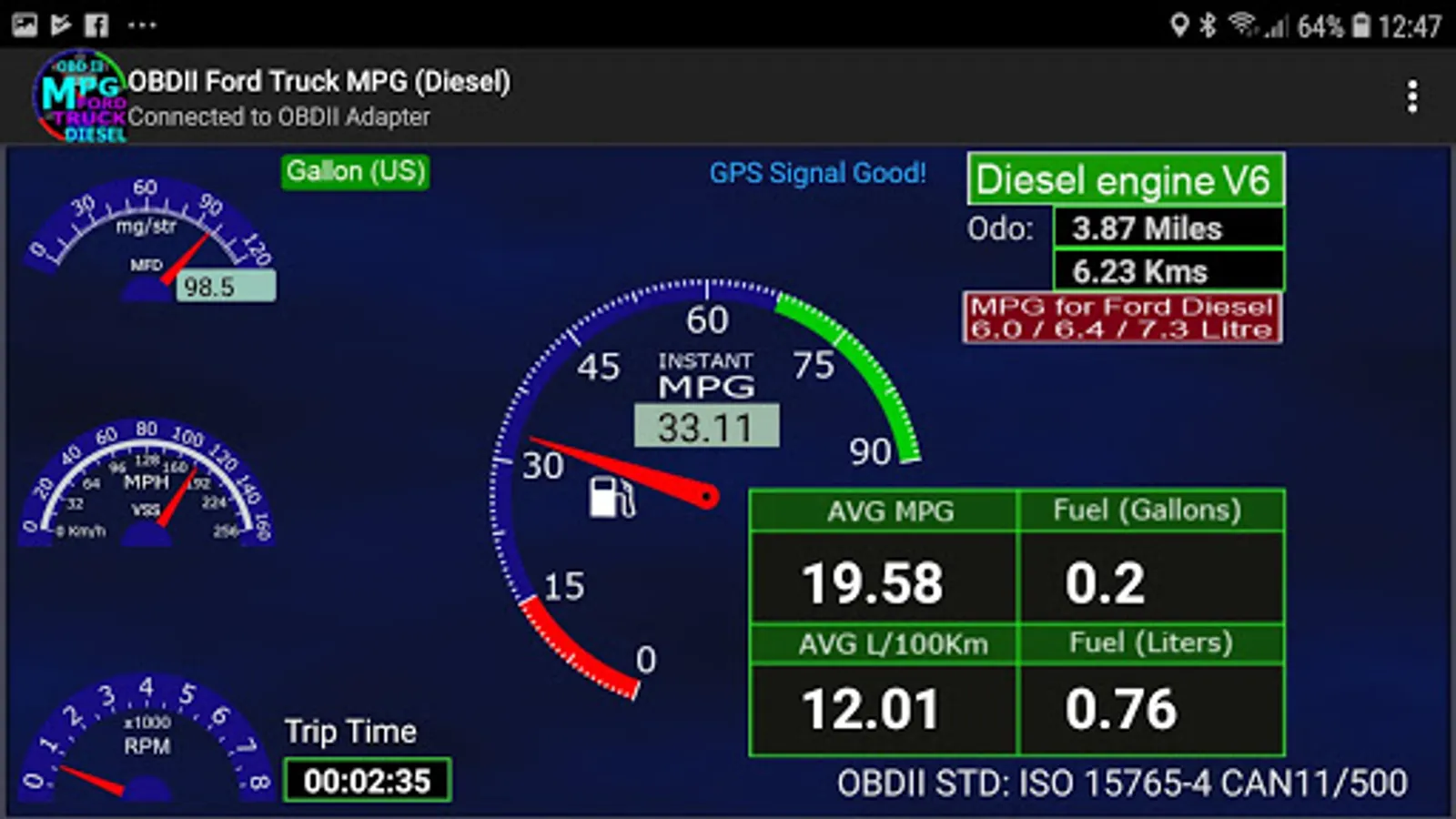Tap the fuel pump icon in the gauge
This screenshot has width=1456, height=819.
pos(612,497)
